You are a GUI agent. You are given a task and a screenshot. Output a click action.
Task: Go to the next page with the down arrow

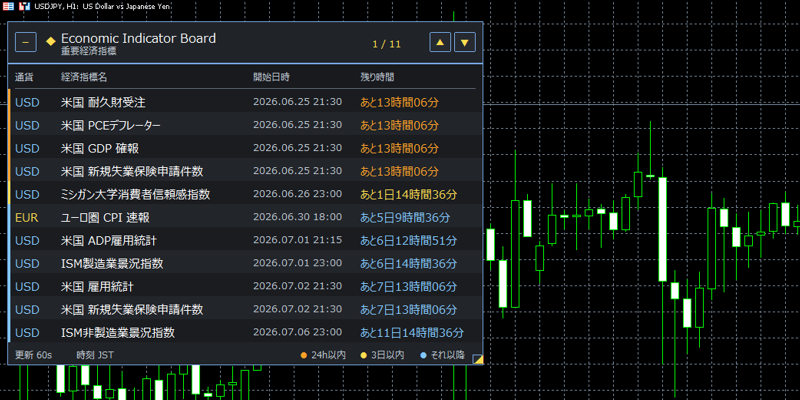[465, 42]
